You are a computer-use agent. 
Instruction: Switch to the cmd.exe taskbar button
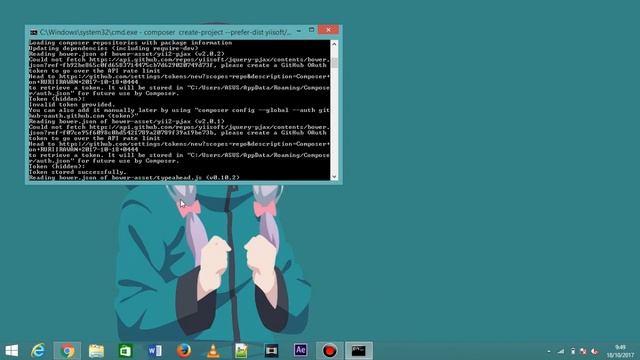coord(359,351)
